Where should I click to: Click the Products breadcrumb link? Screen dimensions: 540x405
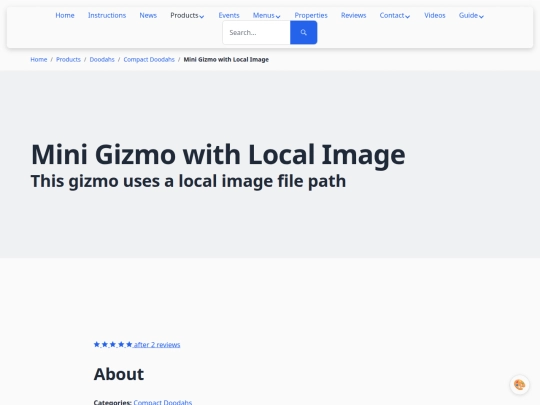[68, 60]
